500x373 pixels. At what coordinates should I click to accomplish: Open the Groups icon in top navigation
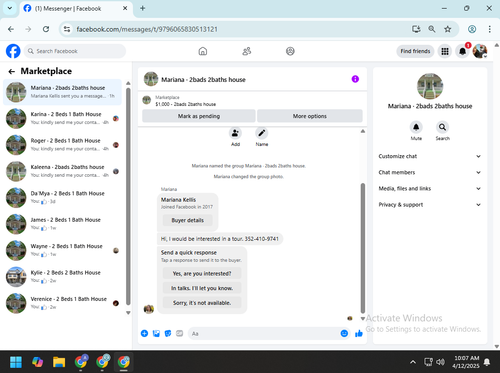click(x=290, y=51)
